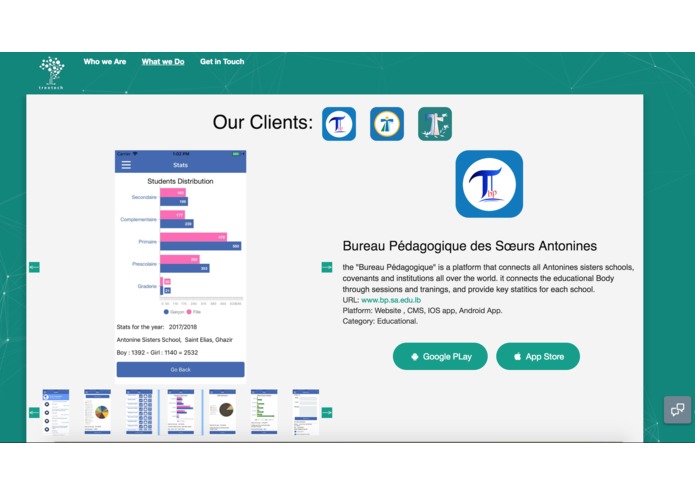Open the Who we Are page
Image resolution: width=695 pixels, height=494 pixels.
[105, 62]
